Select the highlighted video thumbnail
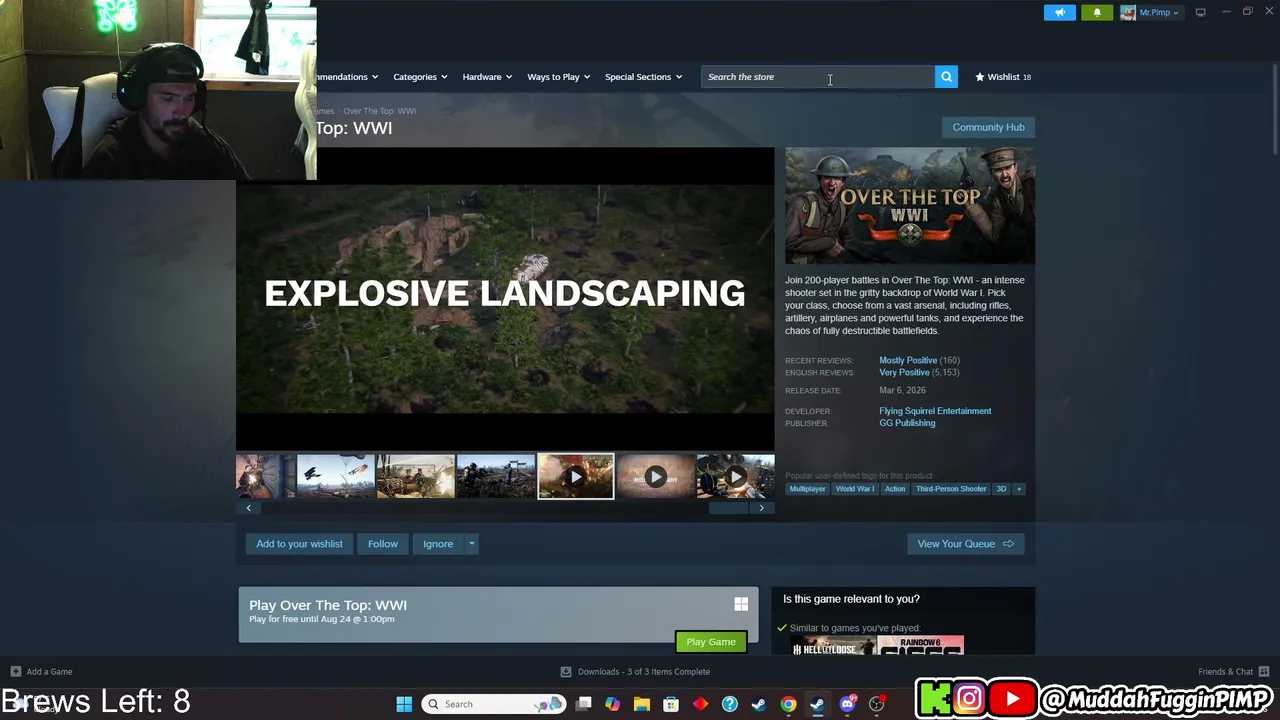 575,476
